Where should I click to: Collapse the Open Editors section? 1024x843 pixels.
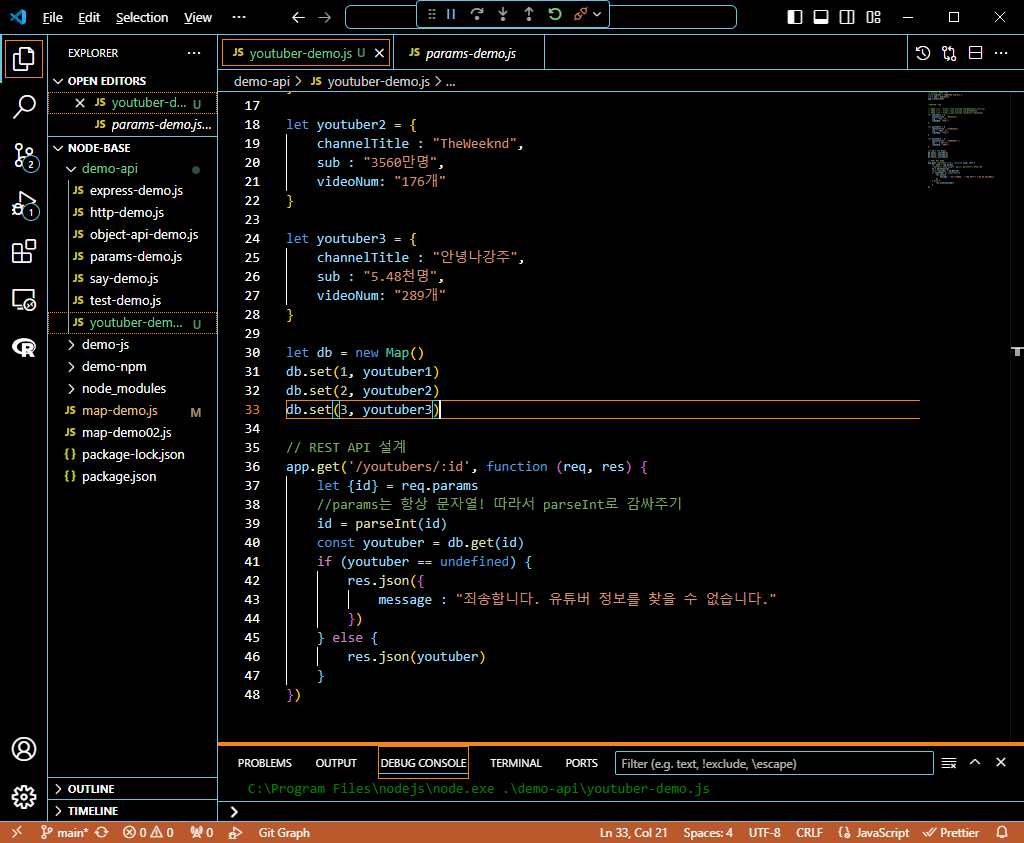tap(133, 81)
